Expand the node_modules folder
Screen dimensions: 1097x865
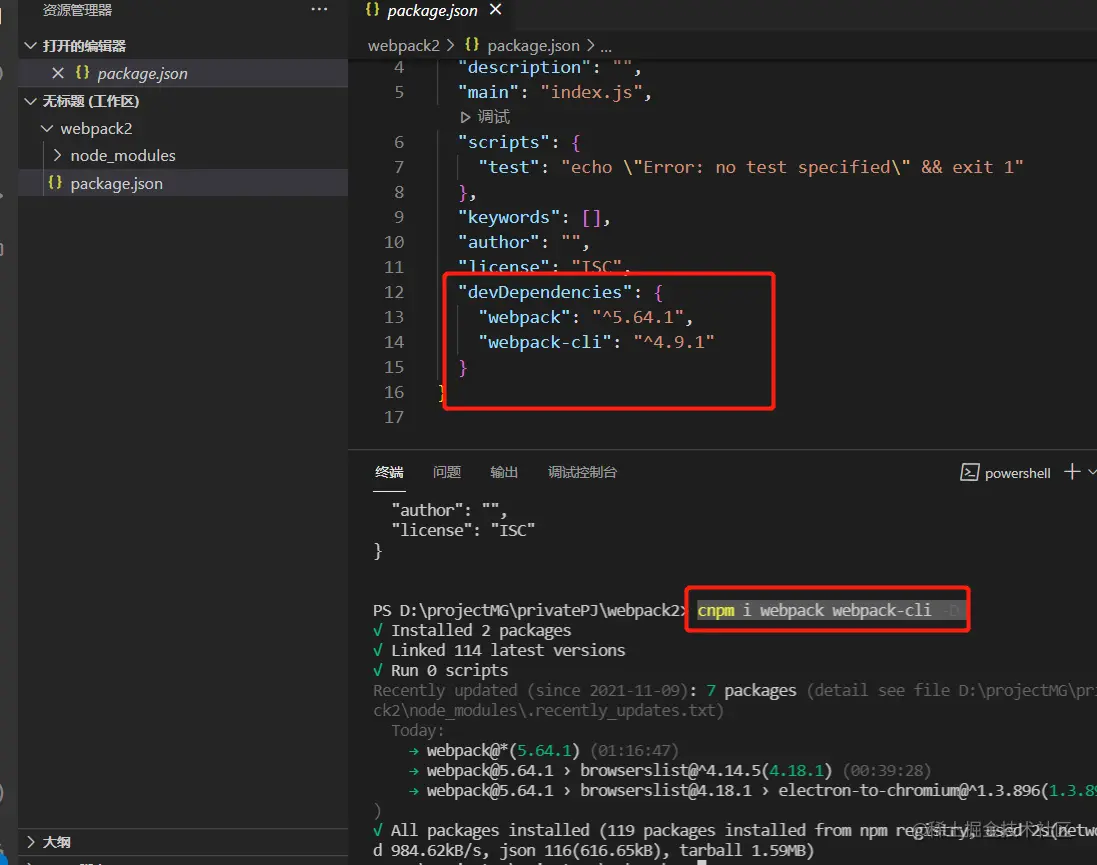pyautogui.click(x=57, y=155)
